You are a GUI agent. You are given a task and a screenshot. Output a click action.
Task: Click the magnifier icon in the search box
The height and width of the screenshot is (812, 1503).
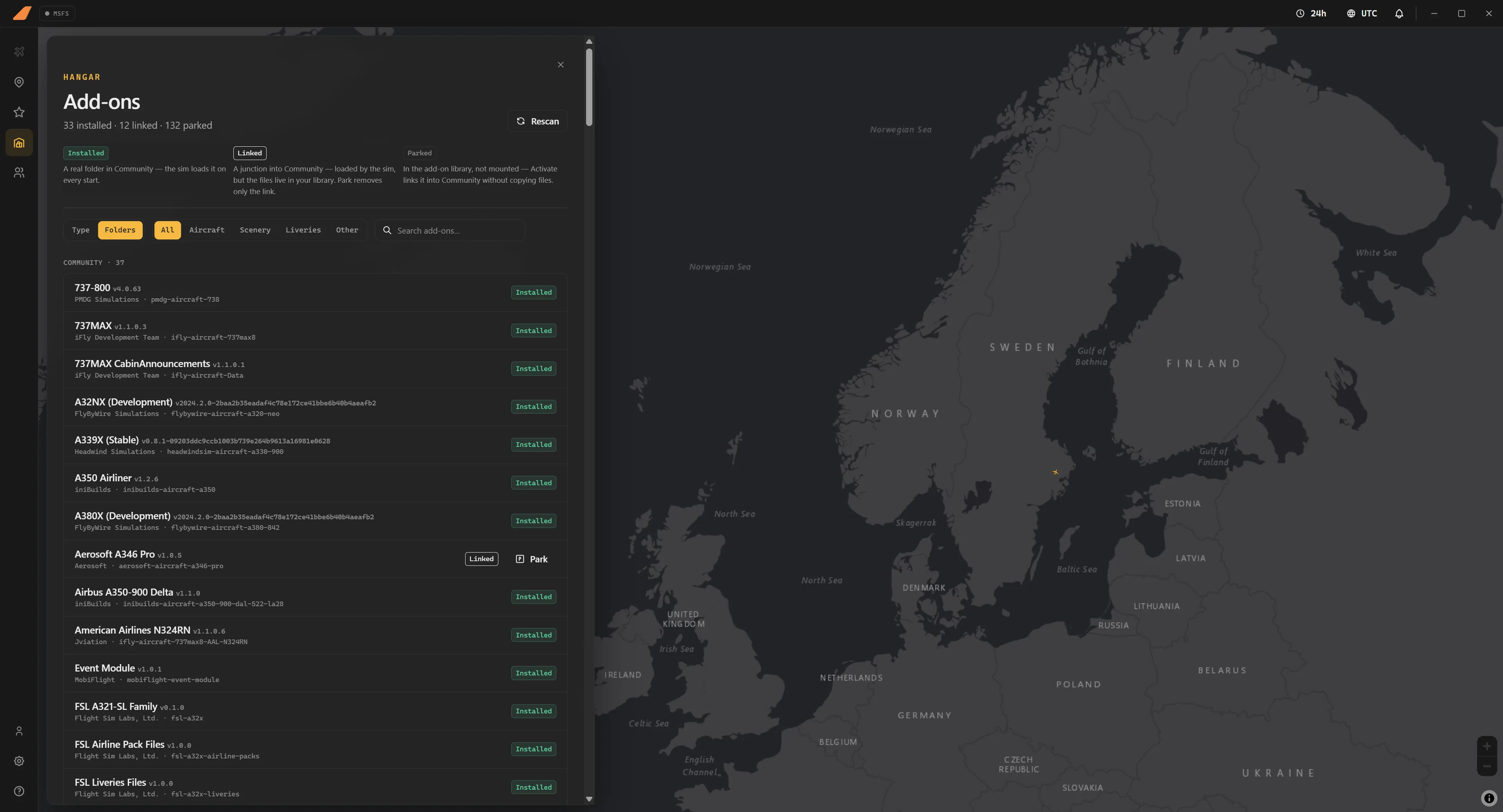tap(387, 230)
